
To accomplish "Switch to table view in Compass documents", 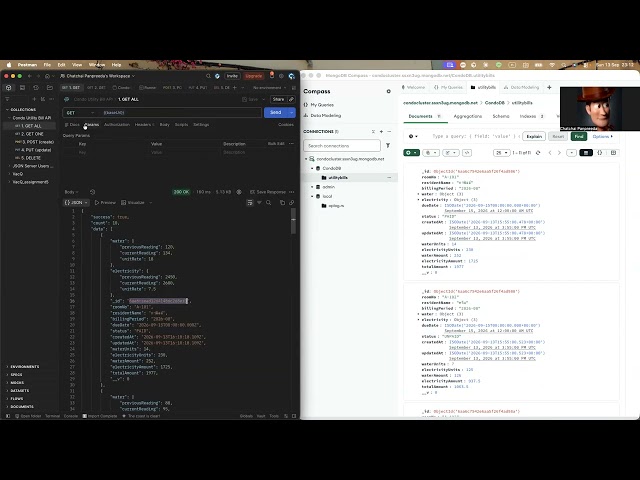I will click(613, 153).
